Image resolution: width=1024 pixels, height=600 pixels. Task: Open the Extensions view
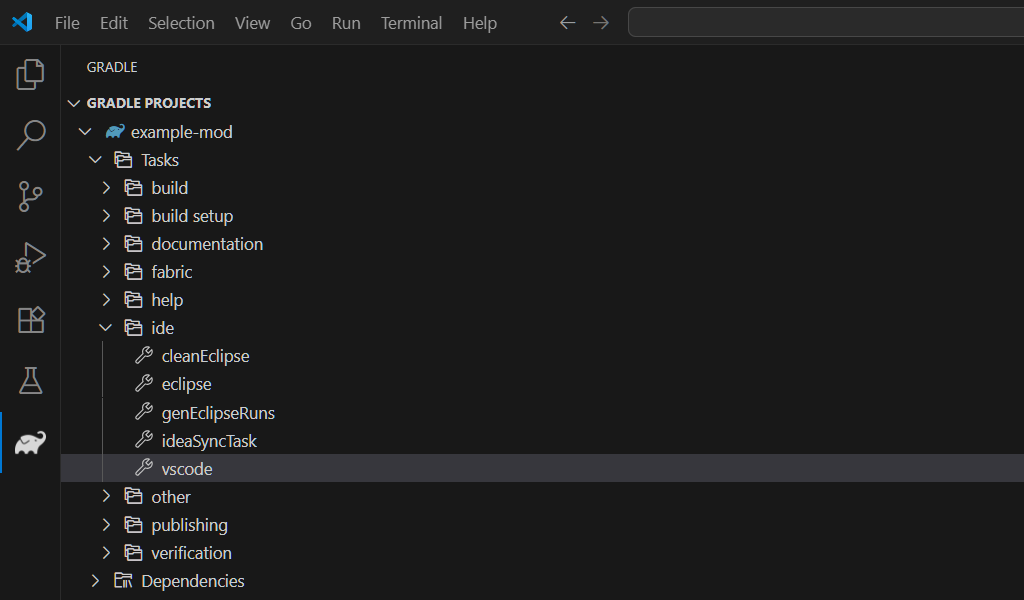[x=29, y=319]
